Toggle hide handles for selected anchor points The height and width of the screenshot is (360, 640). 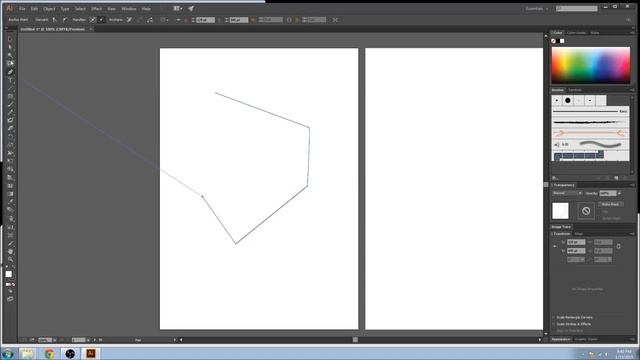pyautogui.click(x=101, y=20)
